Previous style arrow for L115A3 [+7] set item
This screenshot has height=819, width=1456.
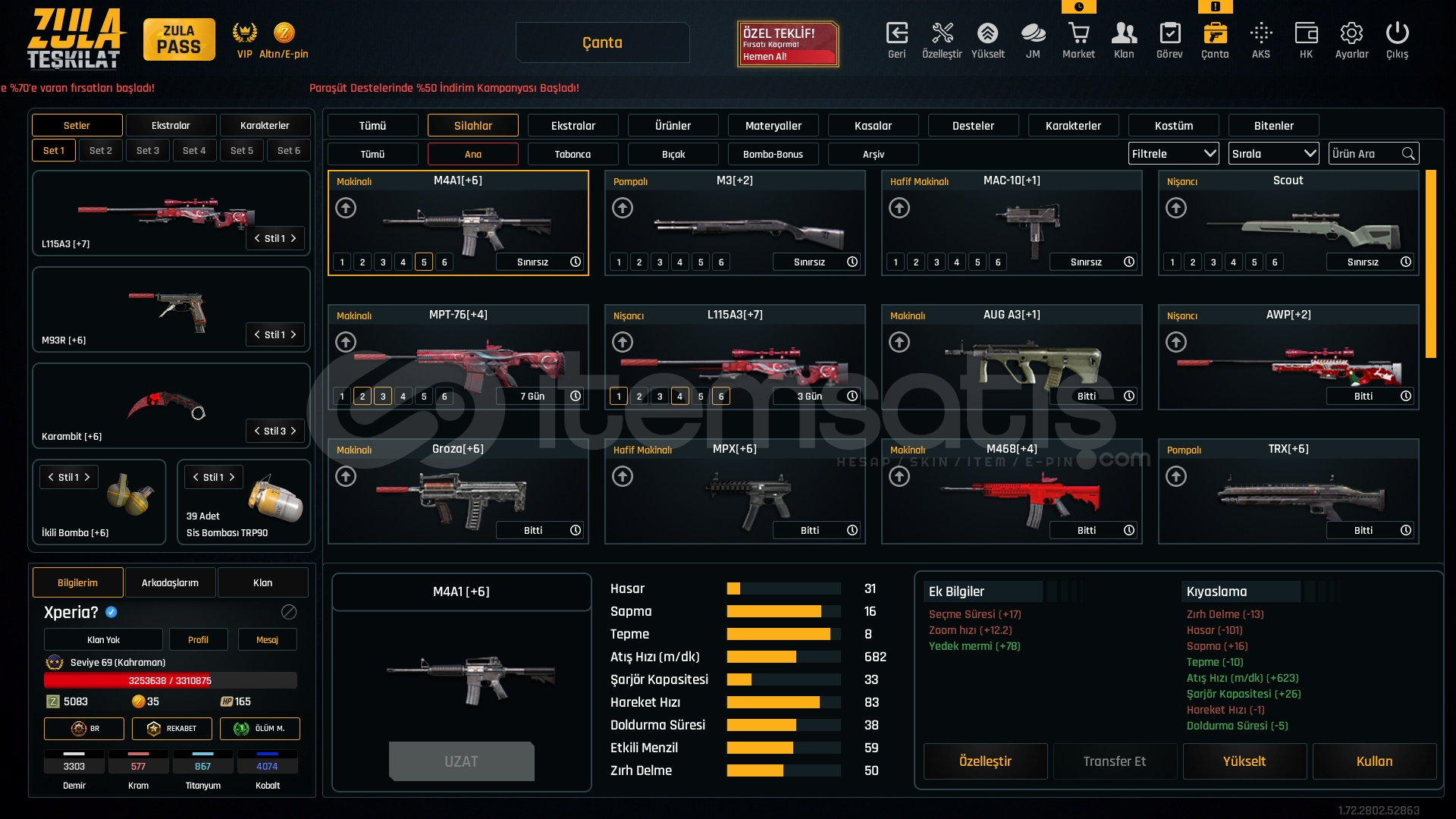point(257,239)
